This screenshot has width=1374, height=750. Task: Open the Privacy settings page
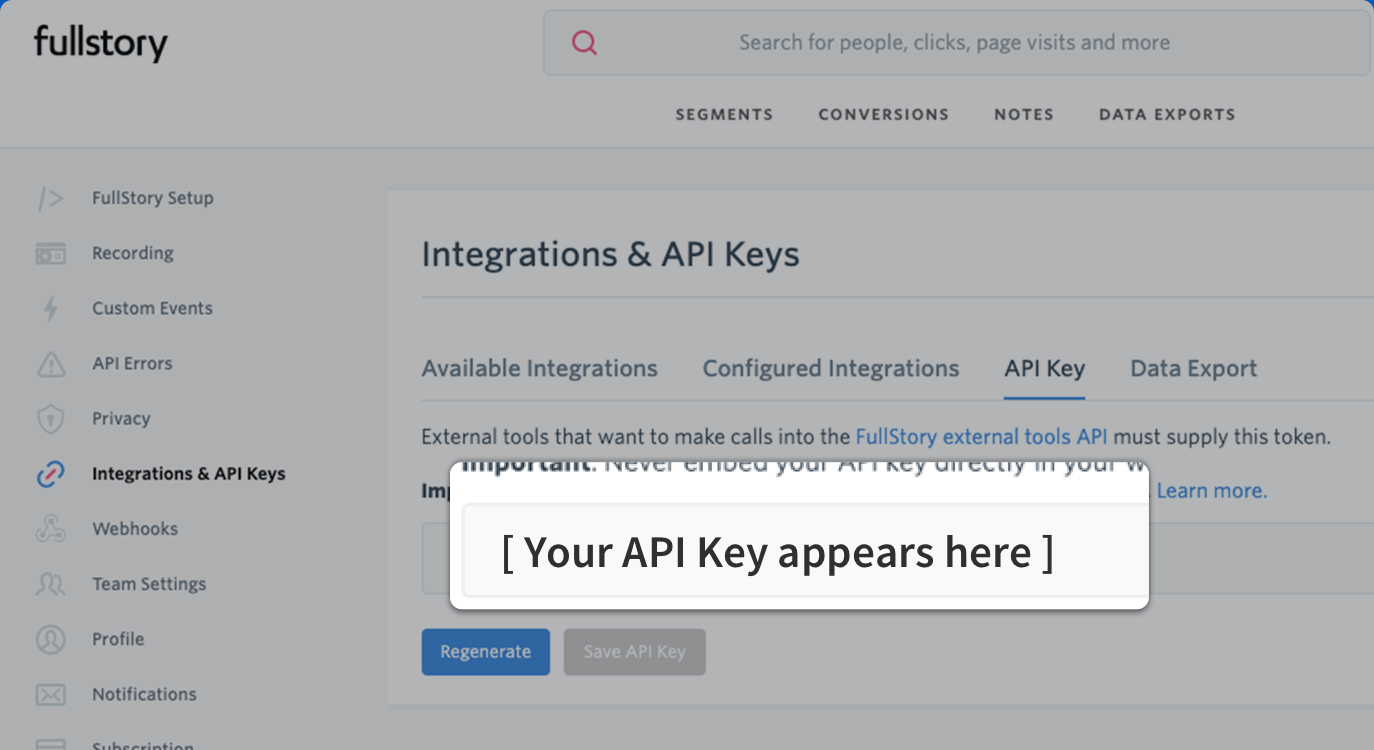[121, 419]
